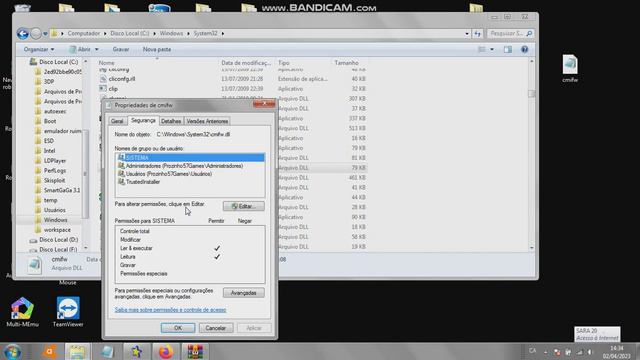The image size is (640, 360).
Task: Go back with the Explorer back arrow
Action: tap(23, 33)
